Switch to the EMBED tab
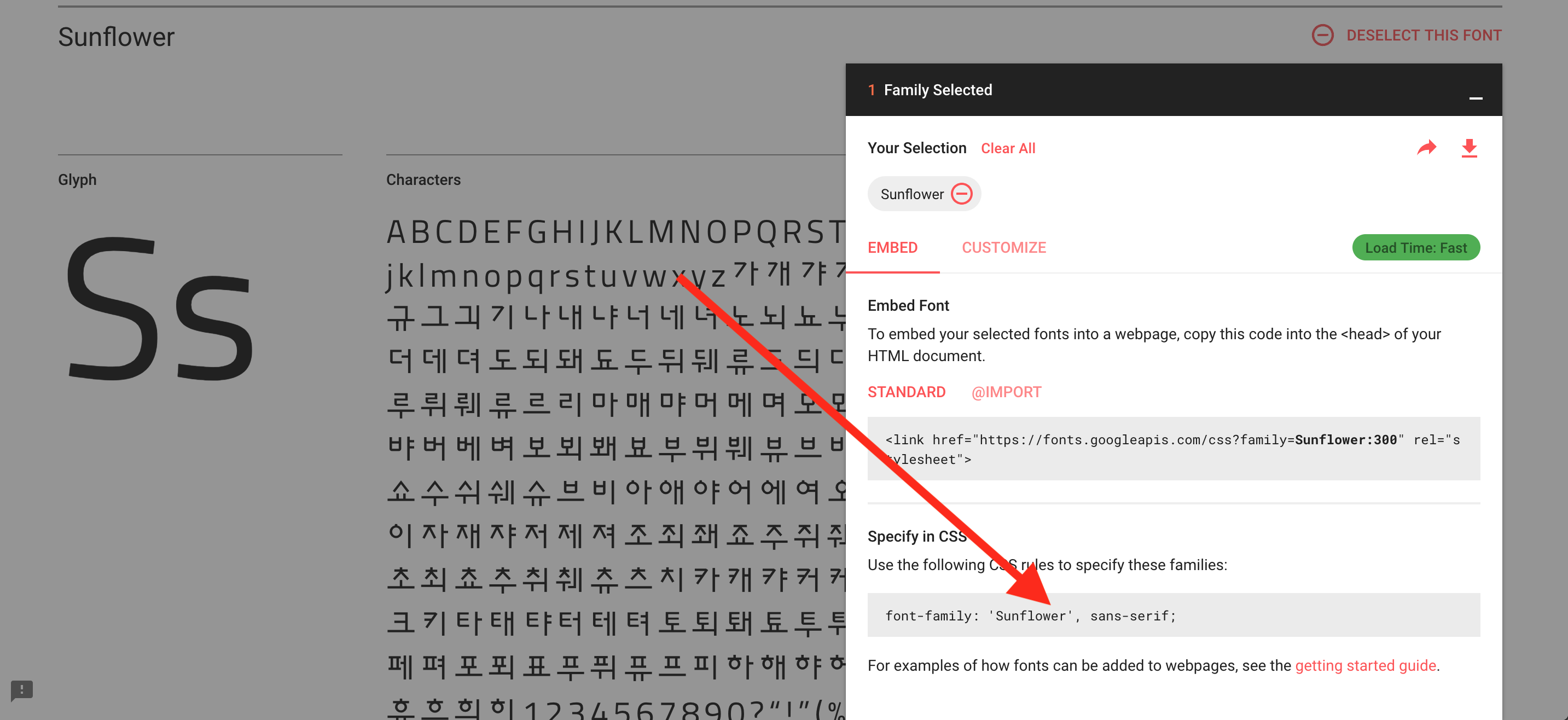The height and width of the screenshot is (720, 1568). point(893,247)
